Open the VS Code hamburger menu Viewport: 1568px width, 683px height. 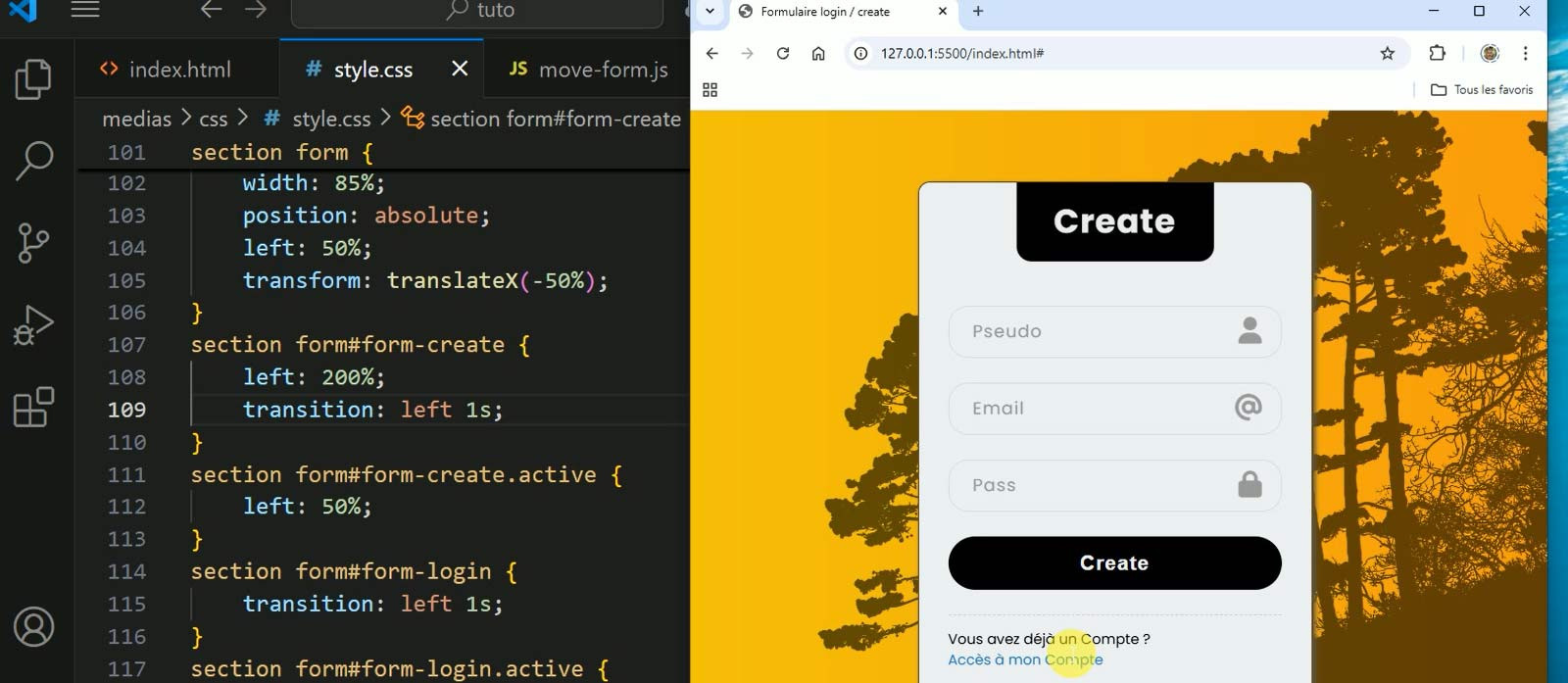click(x=85, y=10)
